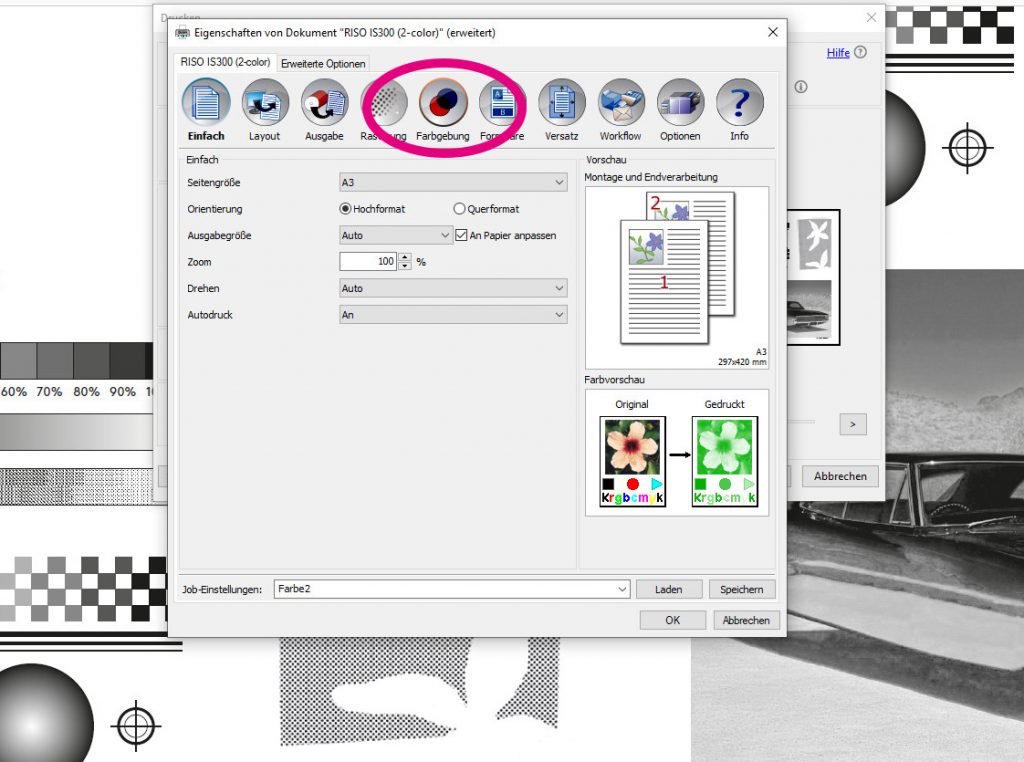This screenshot has width=1024, height=762.
Task: Select Querformat orientation
Action: click(459, 209)
